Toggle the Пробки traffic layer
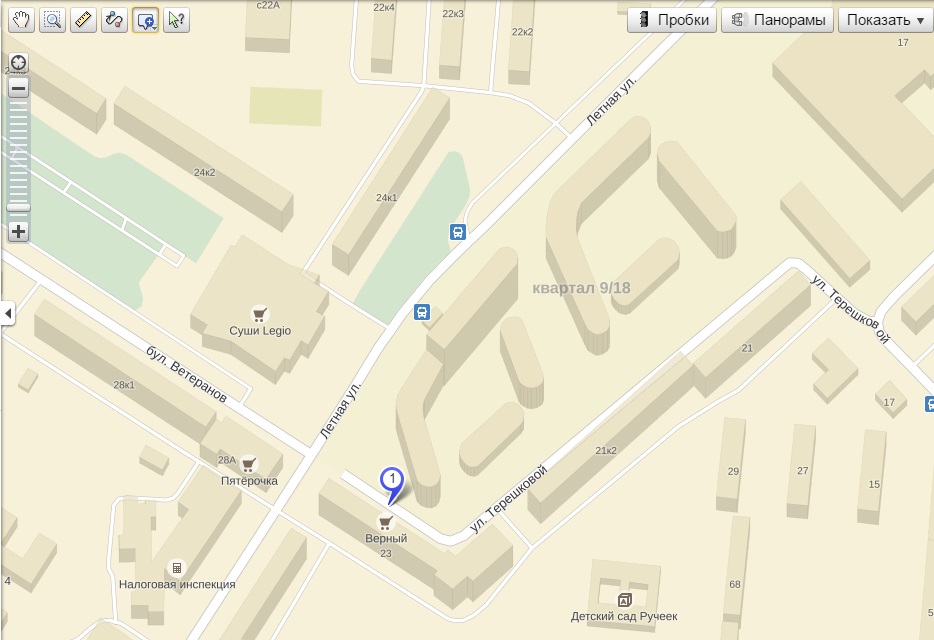Screen dimensions: 934x640 672,20
